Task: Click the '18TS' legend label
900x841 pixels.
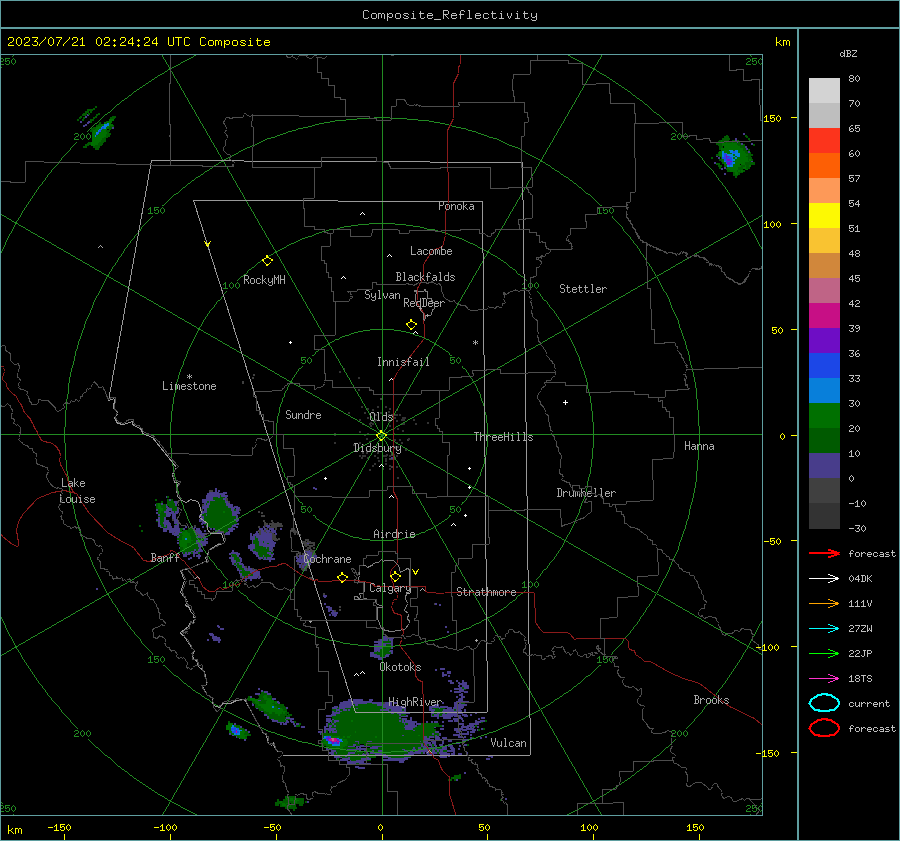Action: (x=860, y=679)
